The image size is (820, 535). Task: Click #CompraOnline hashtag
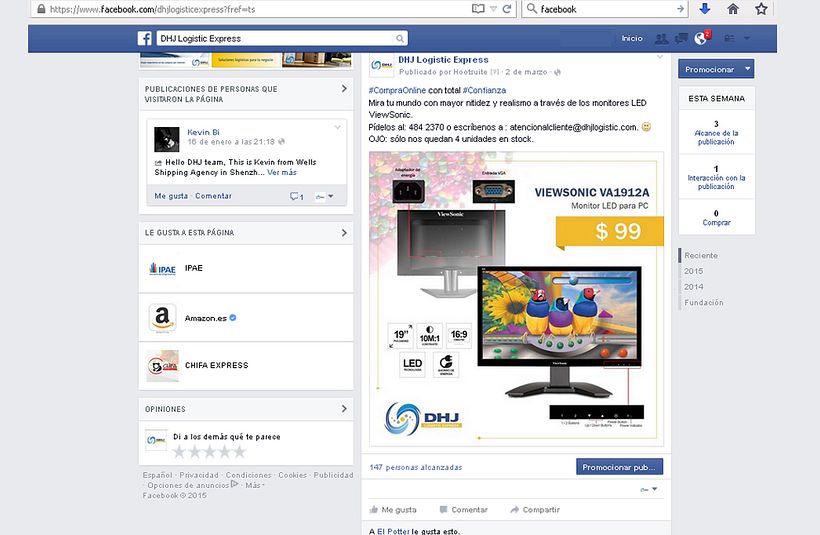click(397, 90)
